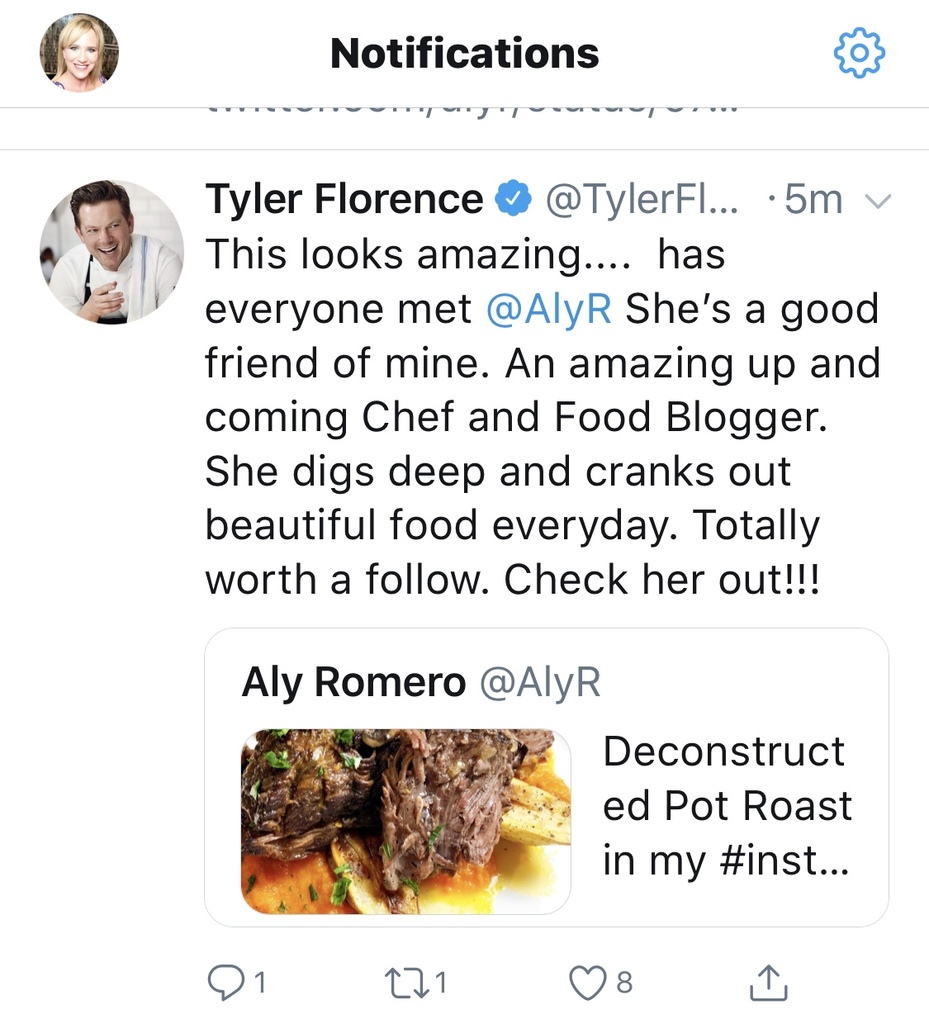Tap the blue verified badge

pos(513,201)
